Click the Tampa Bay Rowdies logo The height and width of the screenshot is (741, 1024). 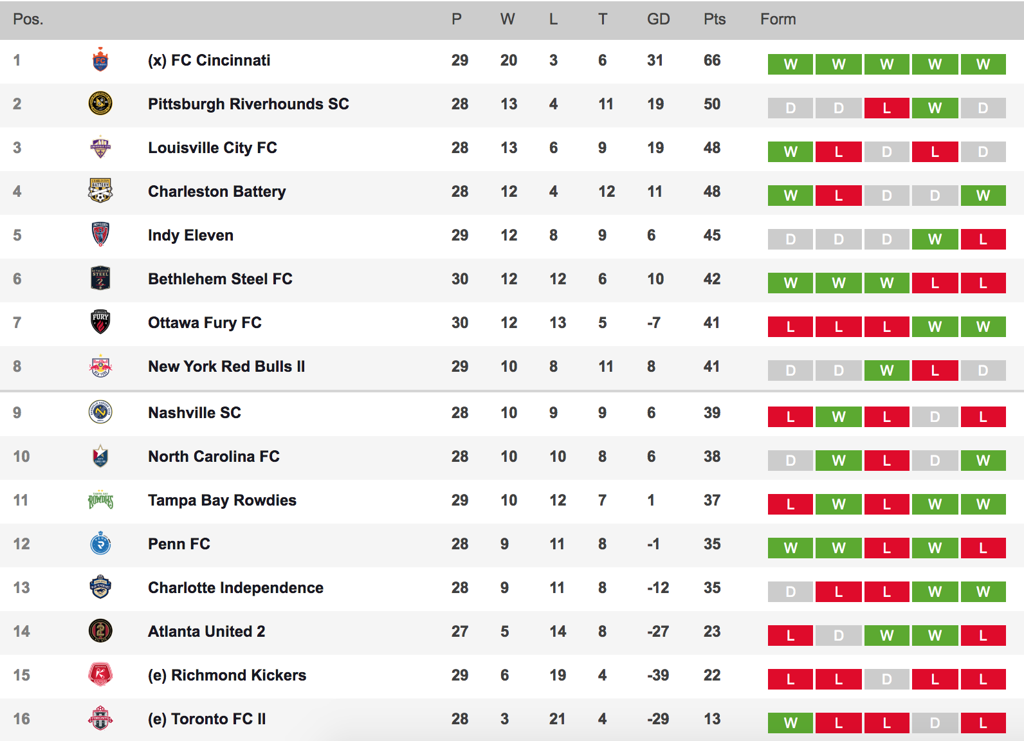click(100, 500)
